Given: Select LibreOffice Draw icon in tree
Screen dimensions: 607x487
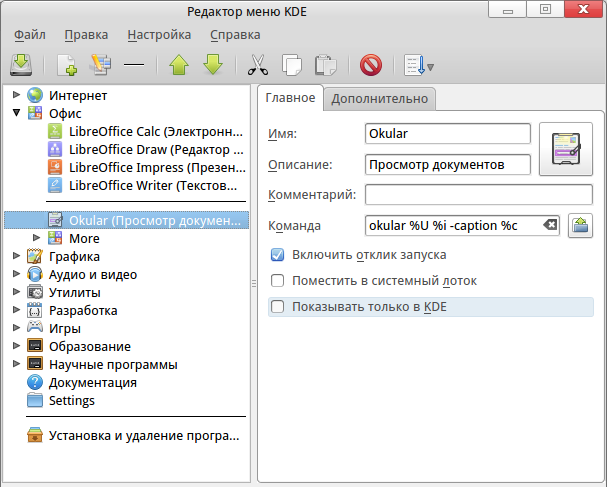Looking at the screenshot, I should (55, 149).
